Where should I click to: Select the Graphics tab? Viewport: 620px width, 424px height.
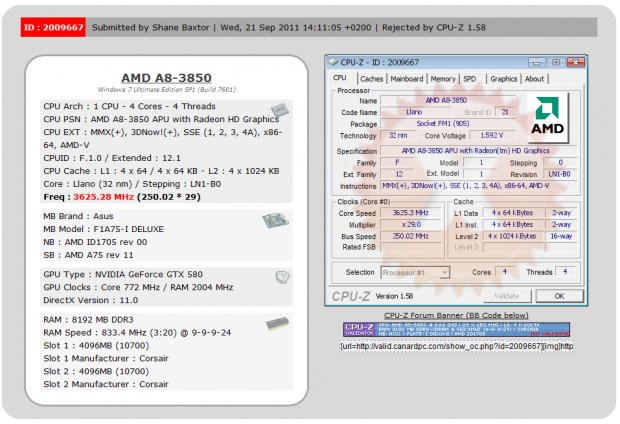coord(503,79)
